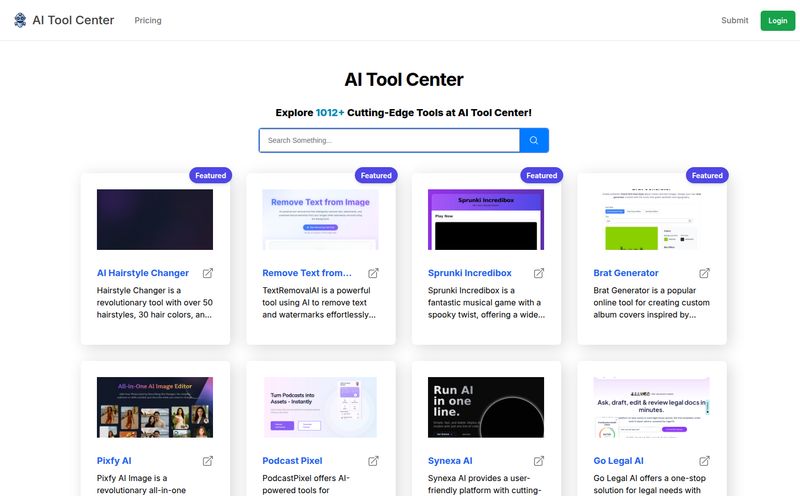Open external link icon for AI Hairstyle Changer
The image size is (800, 496).
(x=208, y=273)
